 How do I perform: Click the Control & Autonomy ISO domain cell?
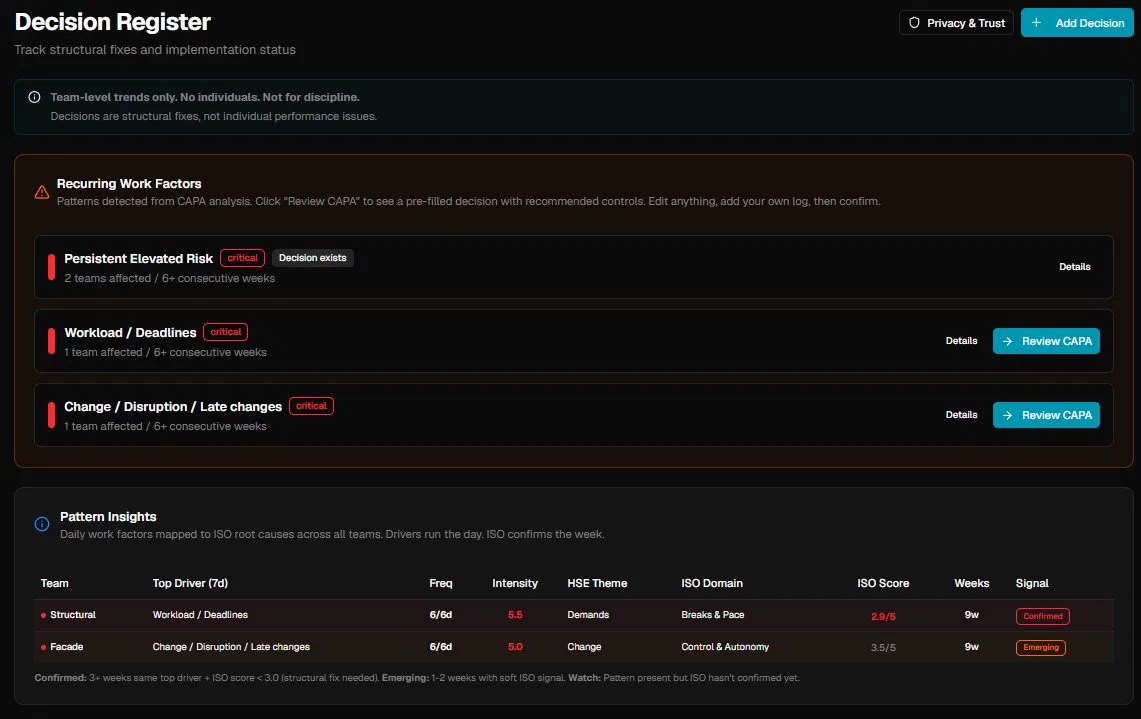725,648
